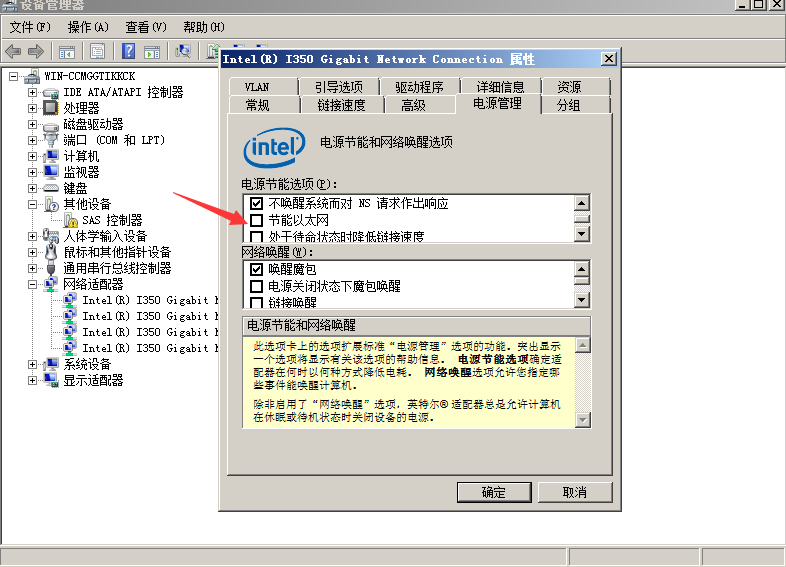Click the 监视器 monitor icon
The height and width of the screenshot is (567, 786).
pyautogui.click(x=51, y=172)
